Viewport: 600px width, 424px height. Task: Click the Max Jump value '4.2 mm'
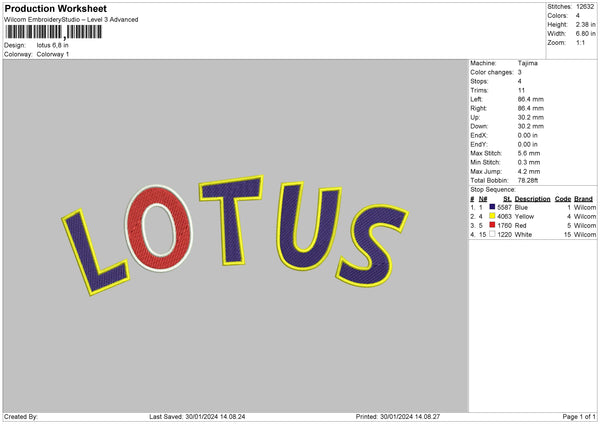(529, 171)
